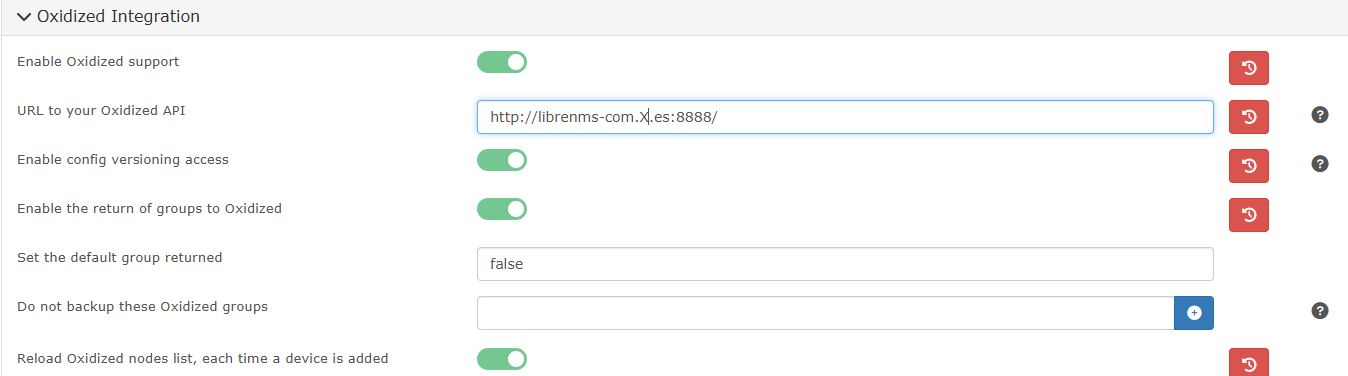The height and width of the screenshot is (376, 1348).
Task: Focus the Oxidized API URL field
Action: point(845,117)
